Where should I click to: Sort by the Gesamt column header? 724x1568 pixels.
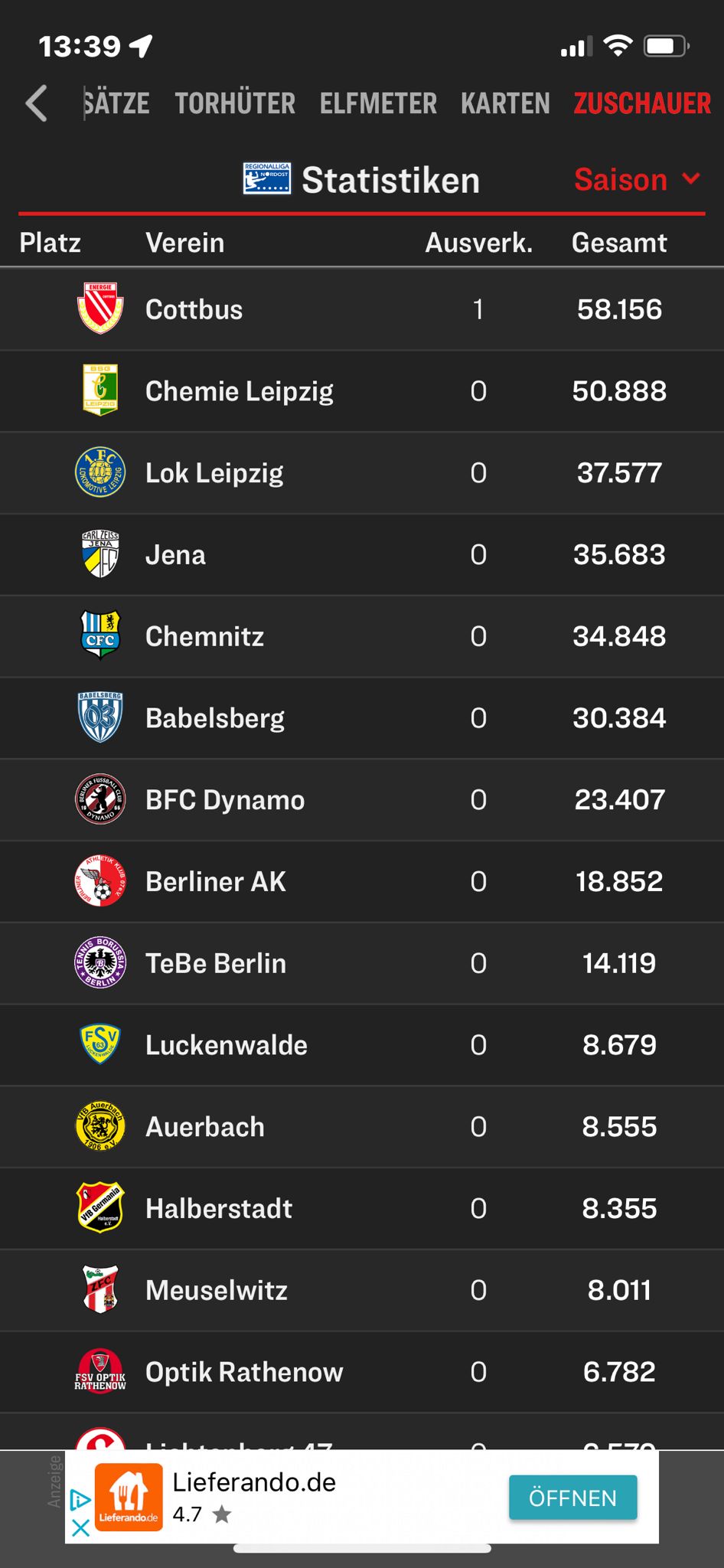pyautogui.click(x=619, y=243)
